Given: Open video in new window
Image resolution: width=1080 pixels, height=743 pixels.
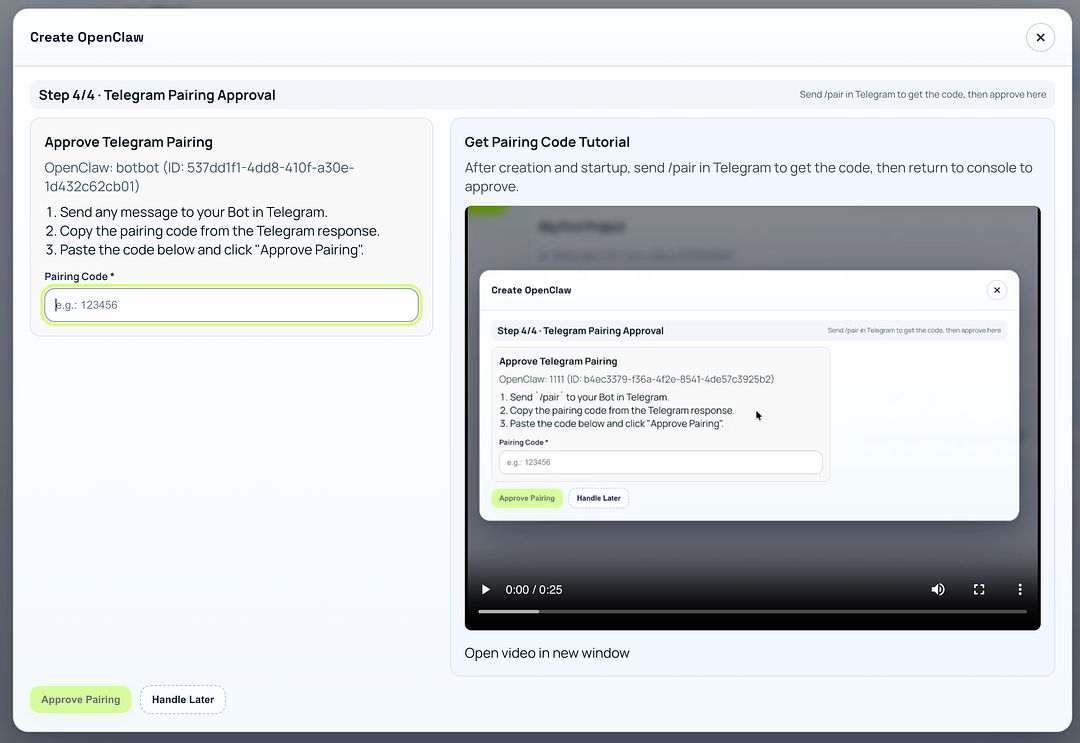Looking at the screenshot, I should (547, 652).
